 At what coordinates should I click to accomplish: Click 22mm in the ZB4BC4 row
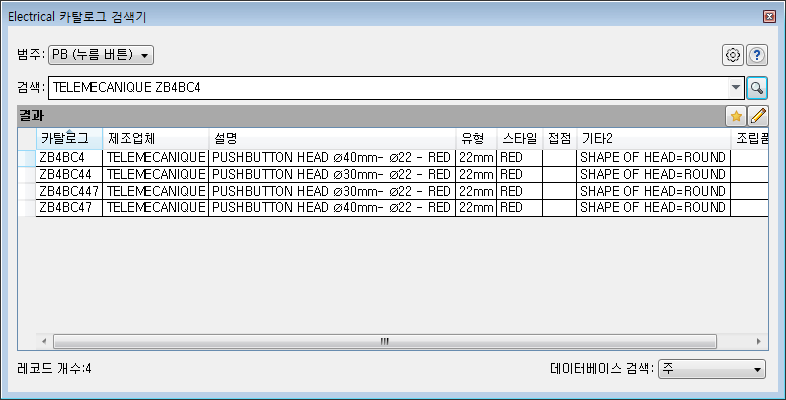tap(476, 157)
